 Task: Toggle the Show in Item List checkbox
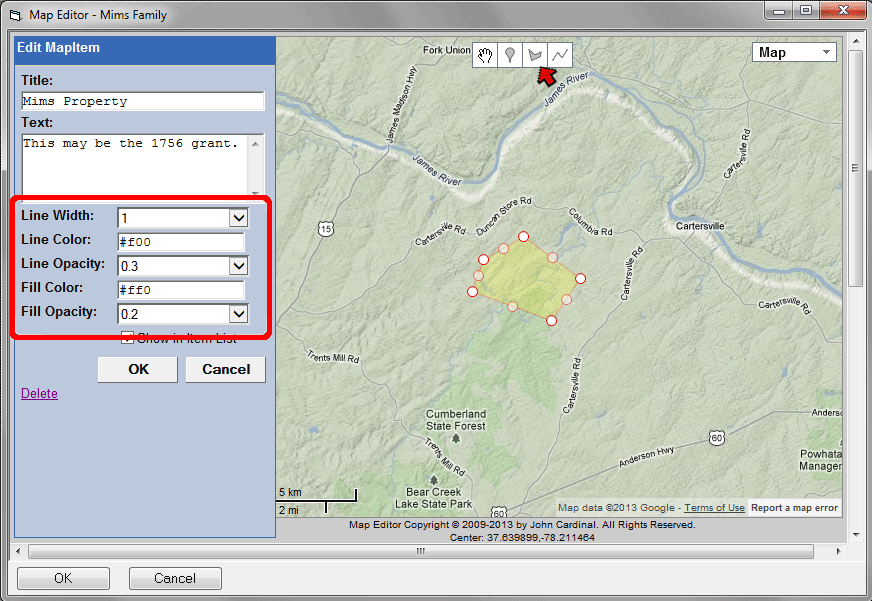127,338
